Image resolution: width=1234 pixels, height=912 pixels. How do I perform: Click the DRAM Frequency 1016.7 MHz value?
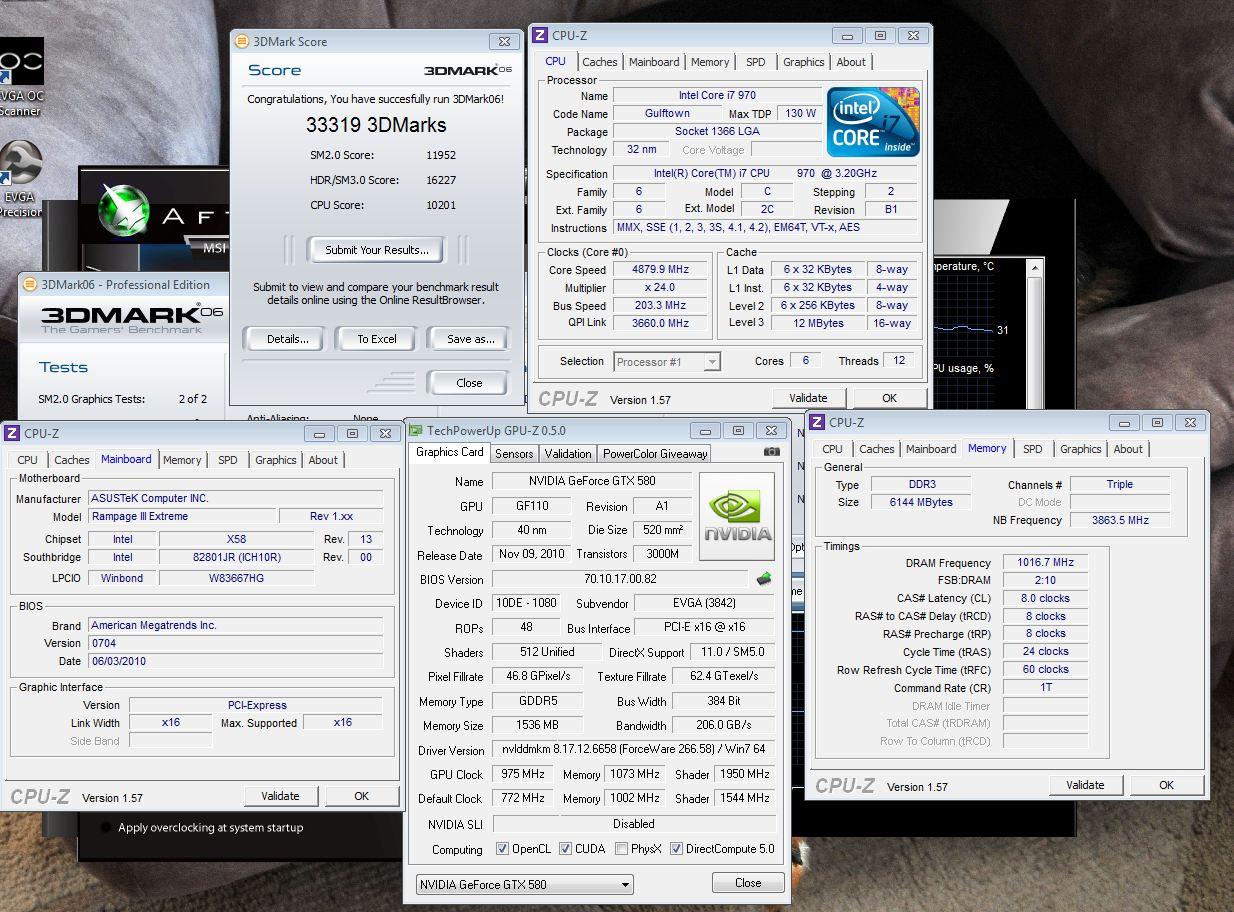click(x=1045, y=563)
